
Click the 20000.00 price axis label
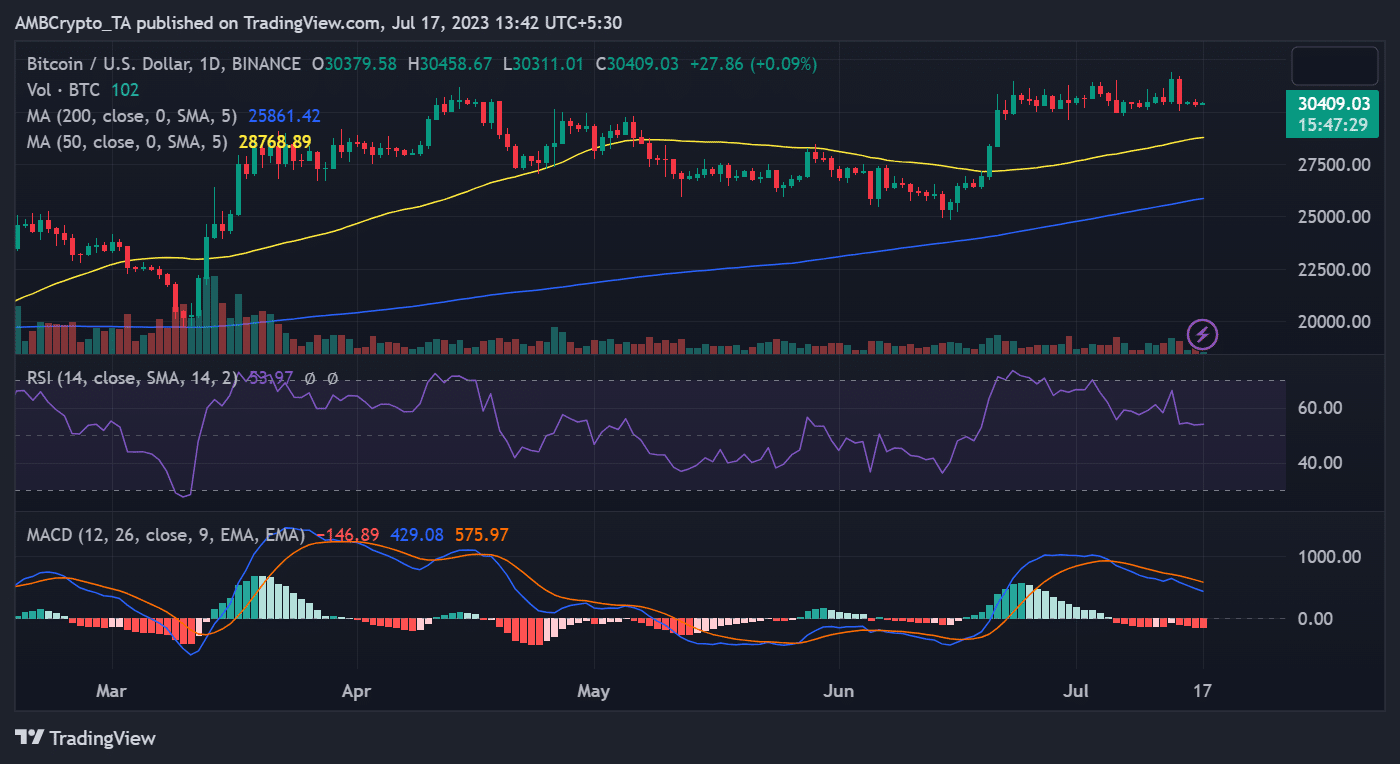pos(1333,322)
